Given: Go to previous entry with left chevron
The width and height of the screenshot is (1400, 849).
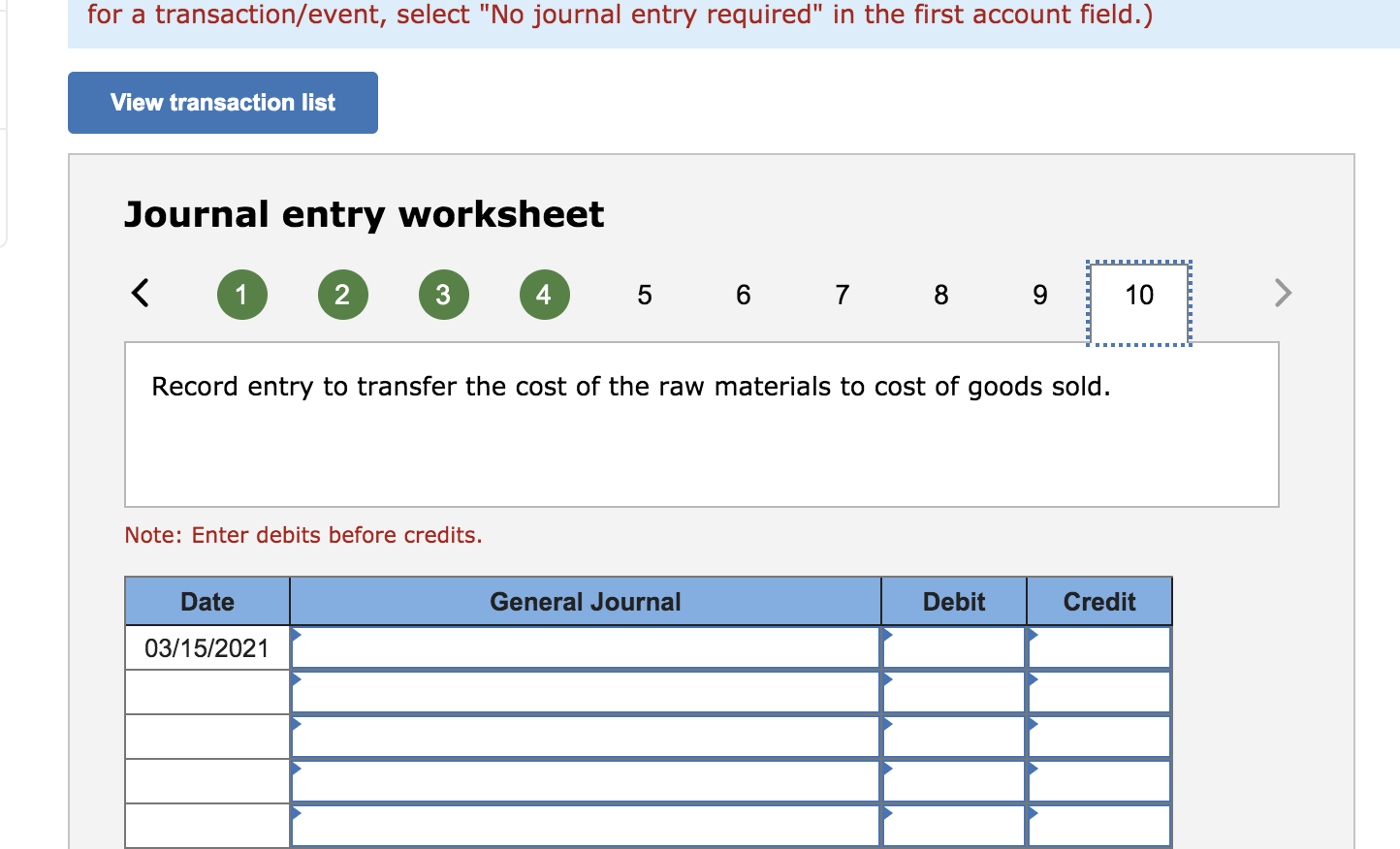Looking at the screenshot, I should [x=141, y=293].
